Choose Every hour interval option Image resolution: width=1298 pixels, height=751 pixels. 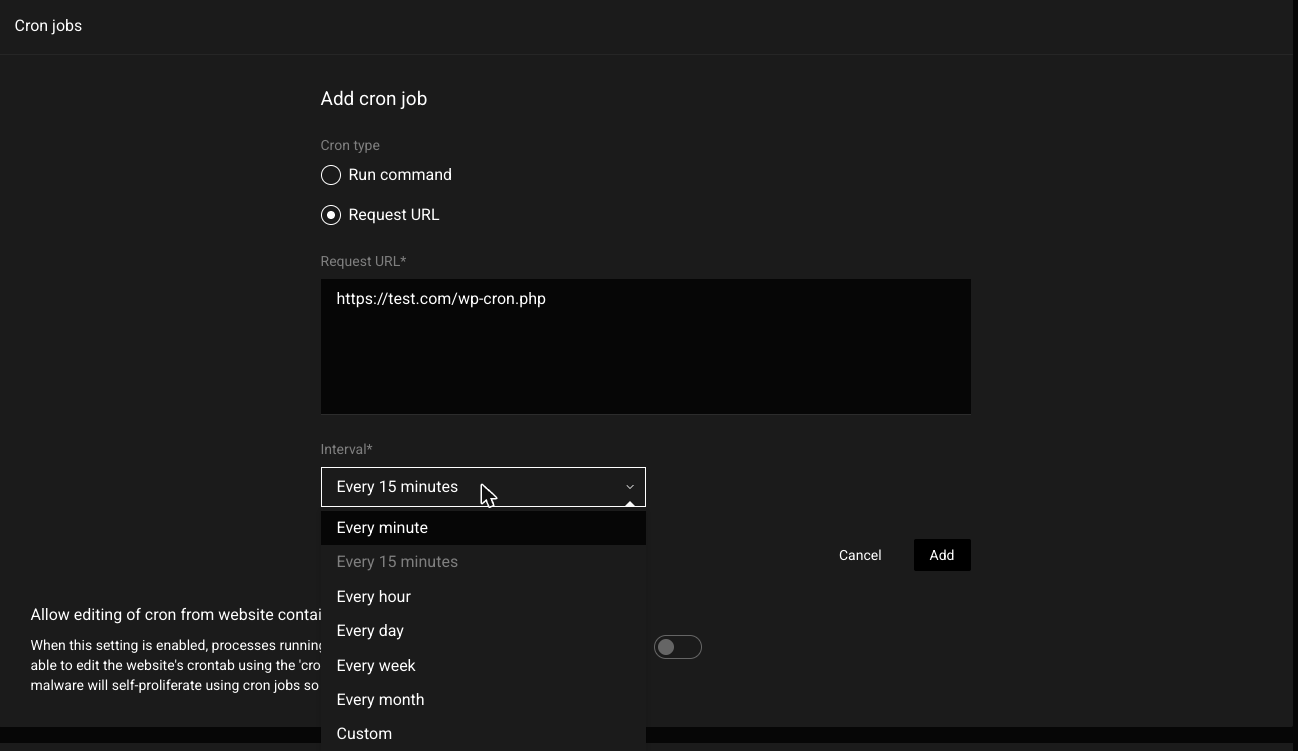pyautogui.click(x=483, y=597)
